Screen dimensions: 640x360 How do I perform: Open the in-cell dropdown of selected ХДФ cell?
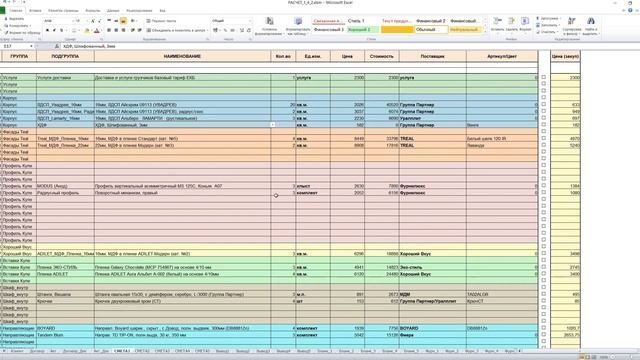273,124
